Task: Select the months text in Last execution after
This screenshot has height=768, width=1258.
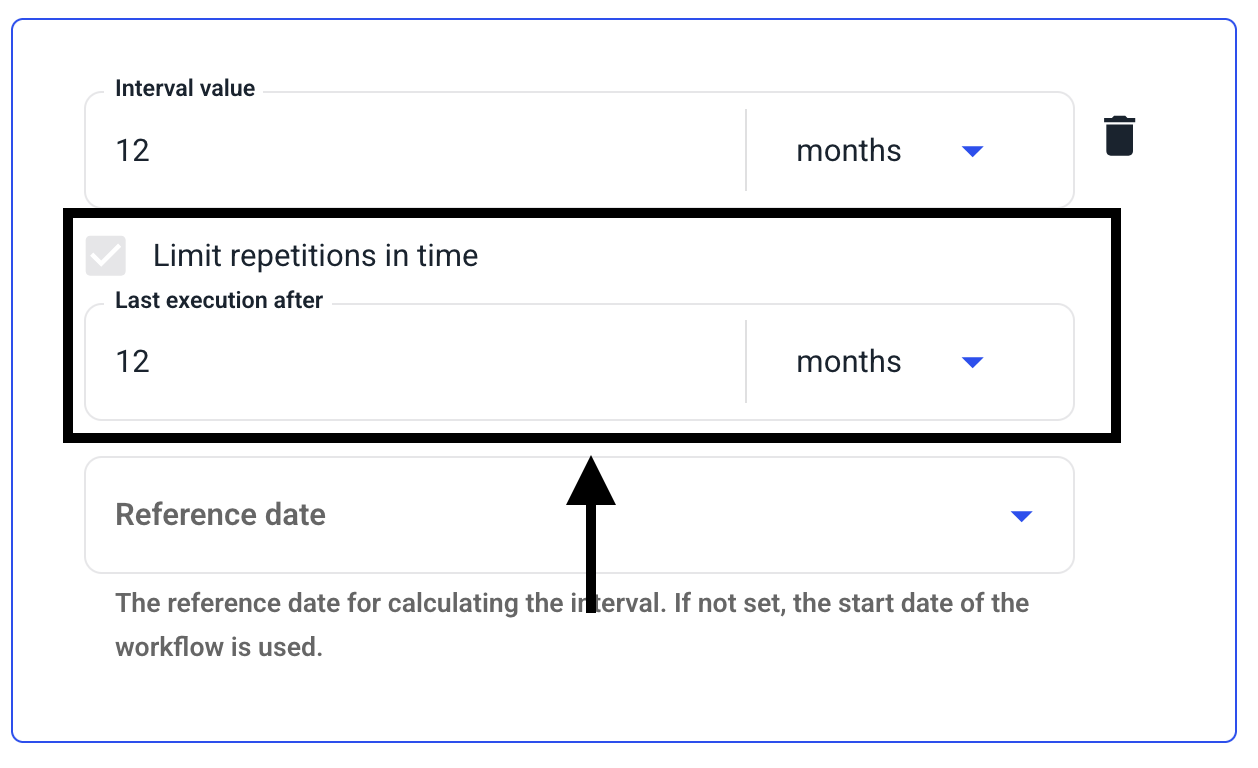Action: coord(849,362)
